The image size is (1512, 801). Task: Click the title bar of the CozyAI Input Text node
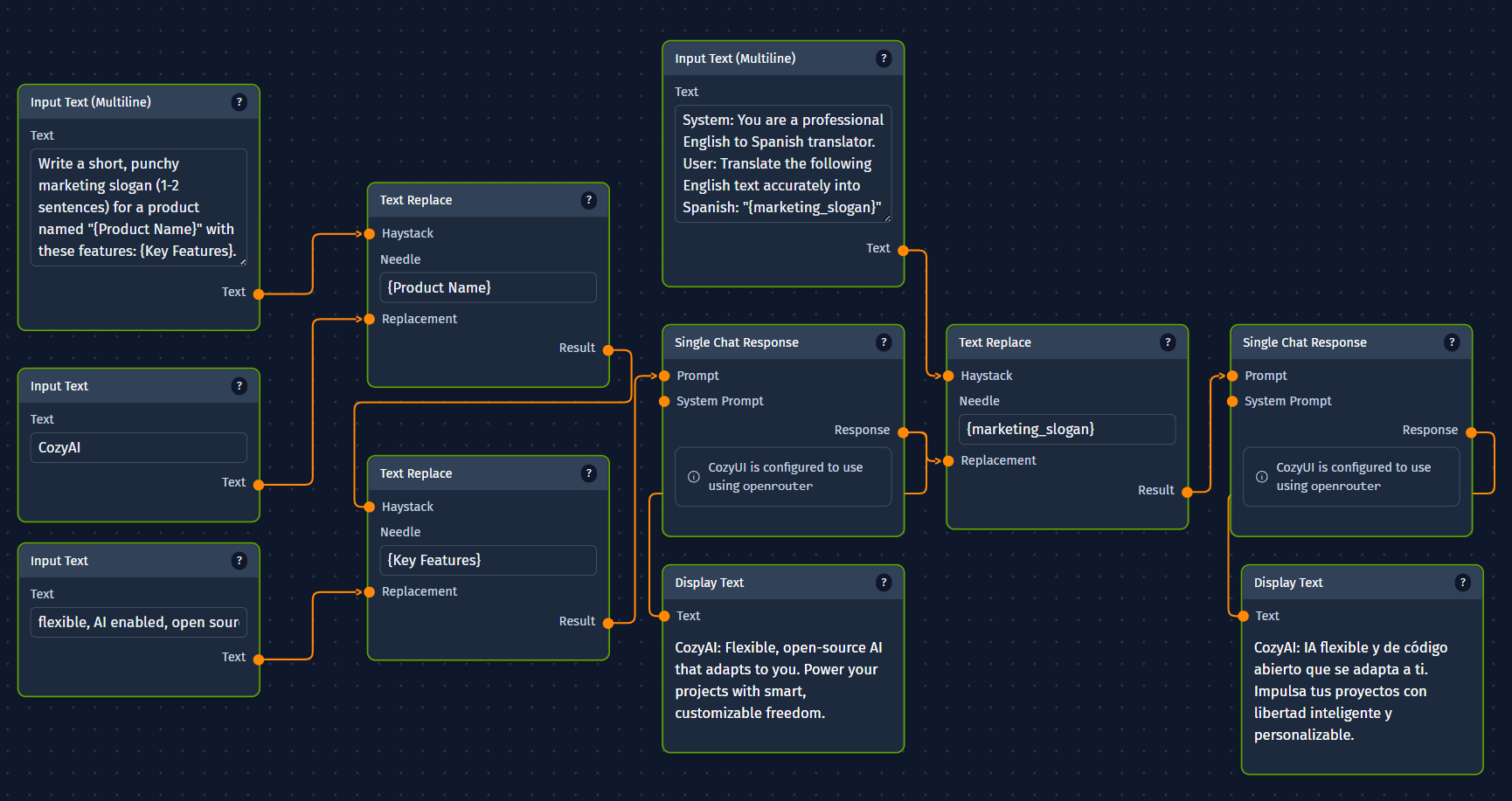click(139, 386)
